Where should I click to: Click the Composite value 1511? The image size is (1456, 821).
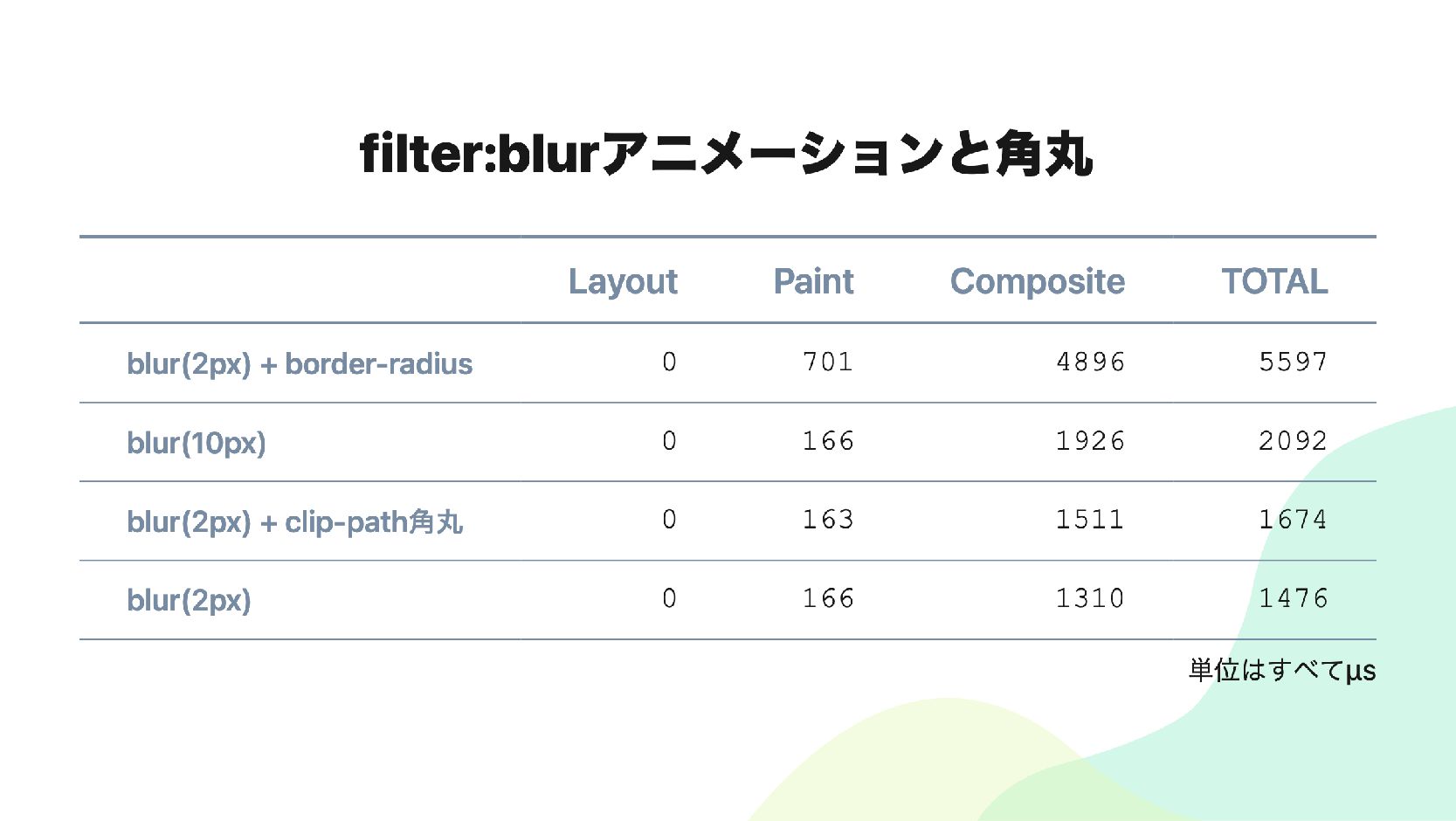pyautogui.click(x=1090, y=520)
